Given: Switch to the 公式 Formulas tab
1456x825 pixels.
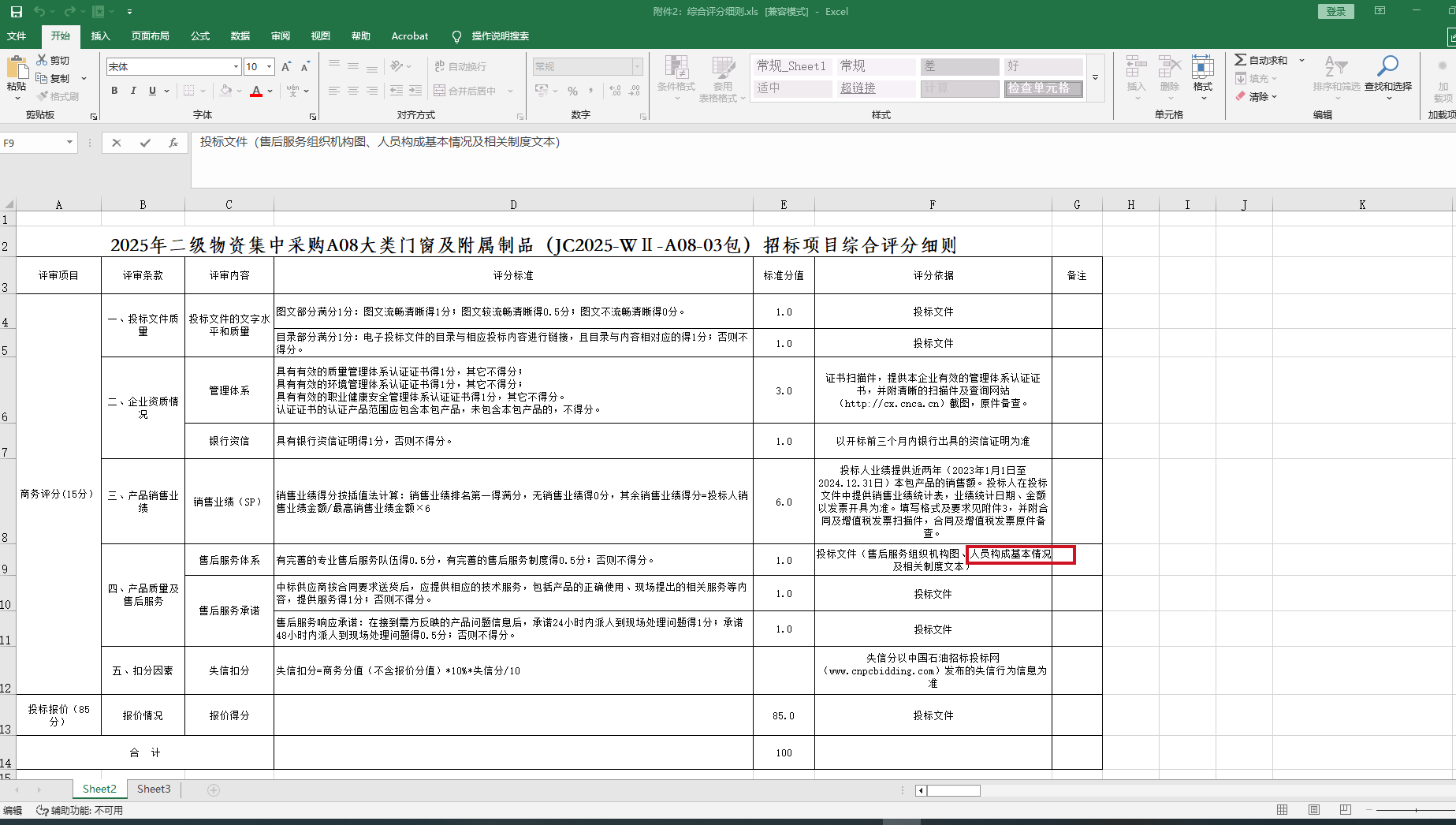Looking at the screenshot, I should [x=200, y=36].
